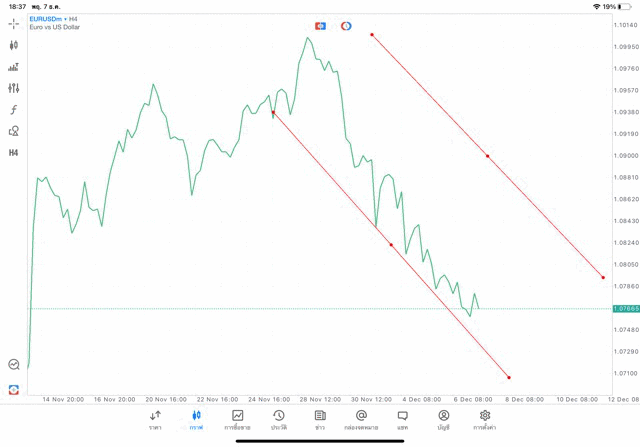Open chart settings sliders icon
The image size is (640, 447).
(x=13, y=88)
